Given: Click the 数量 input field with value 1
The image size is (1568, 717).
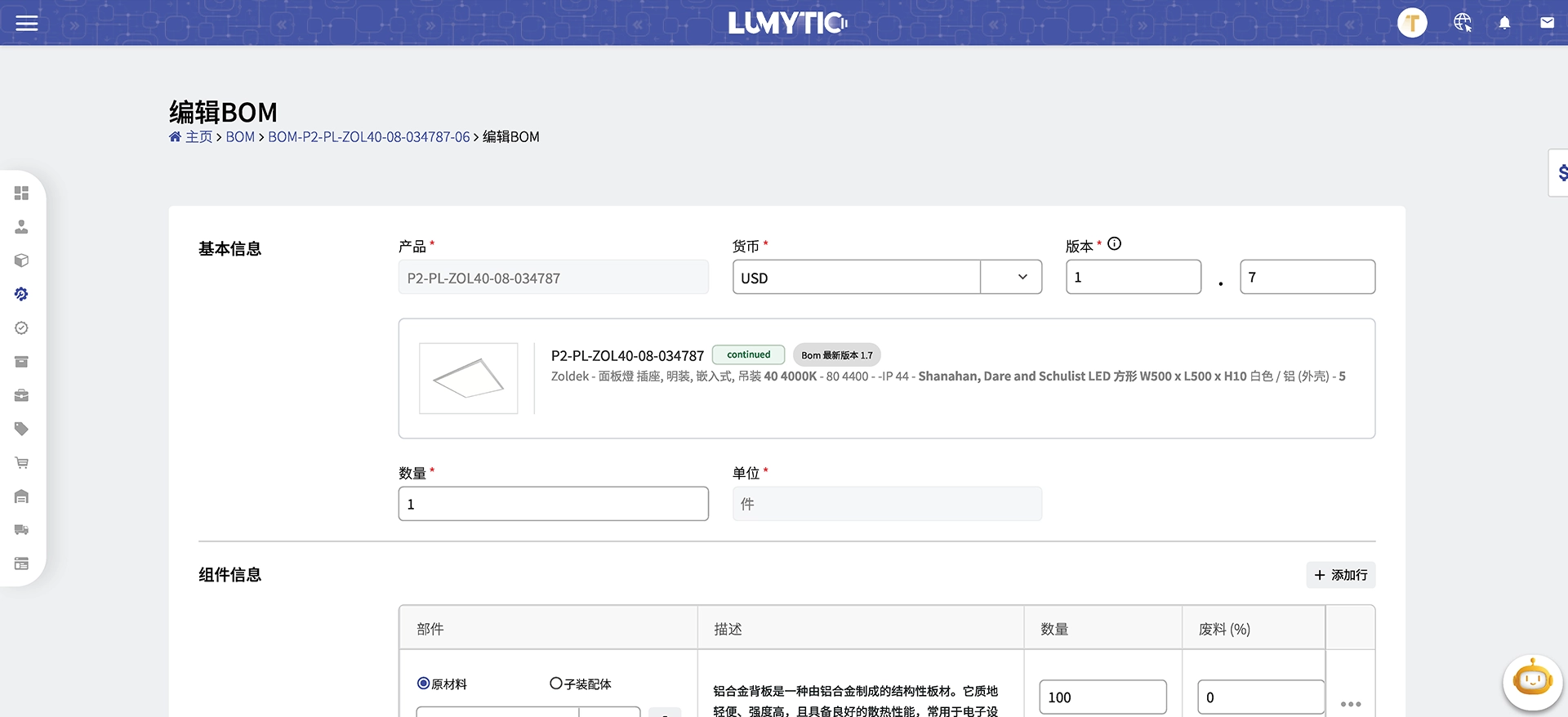Looking at the screenshot, I should click(x=553, y=504).
